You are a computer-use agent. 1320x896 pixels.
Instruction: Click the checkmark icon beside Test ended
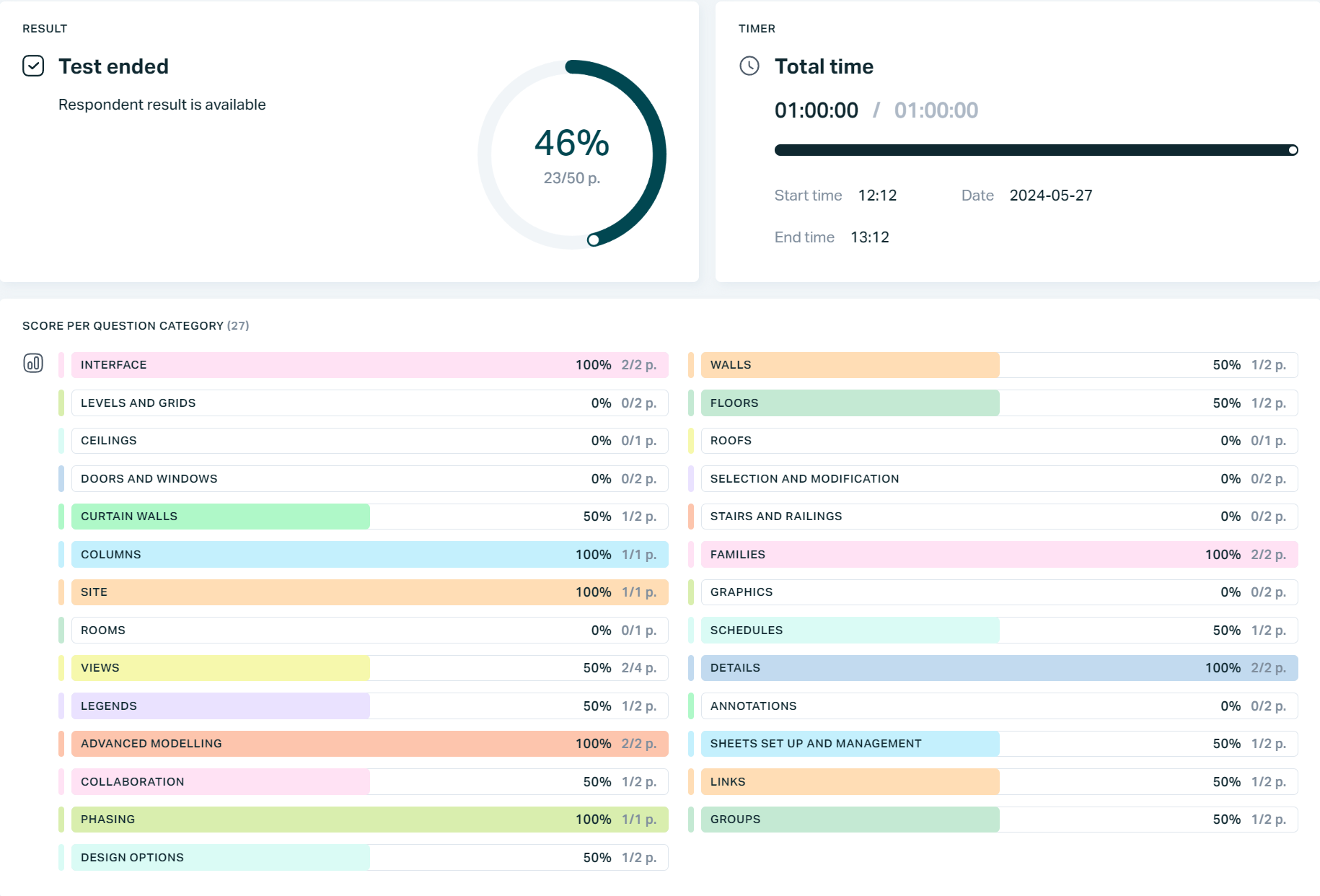pos(33,66)
